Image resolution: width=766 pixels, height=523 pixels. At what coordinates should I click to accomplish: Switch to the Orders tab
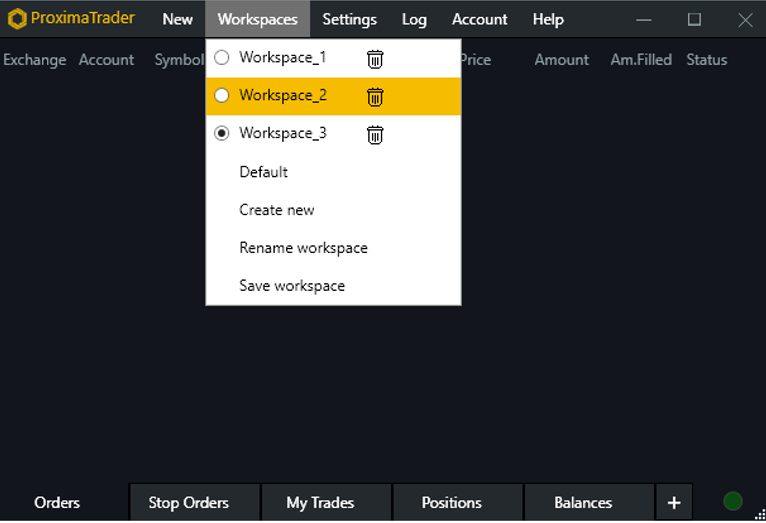point(57,502)
